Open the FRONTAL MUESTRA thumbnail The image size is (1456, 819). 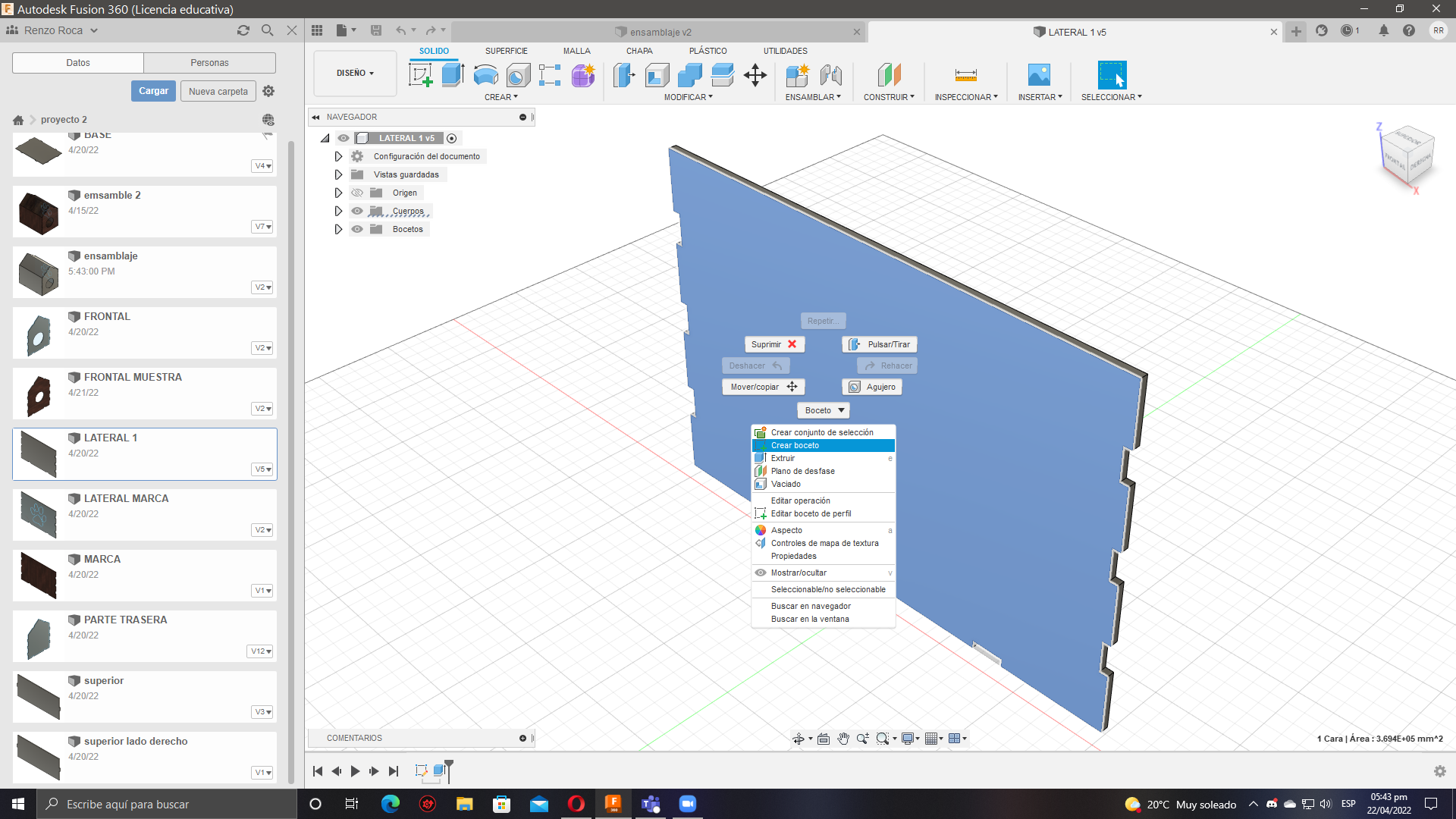(x=39, y=394)
